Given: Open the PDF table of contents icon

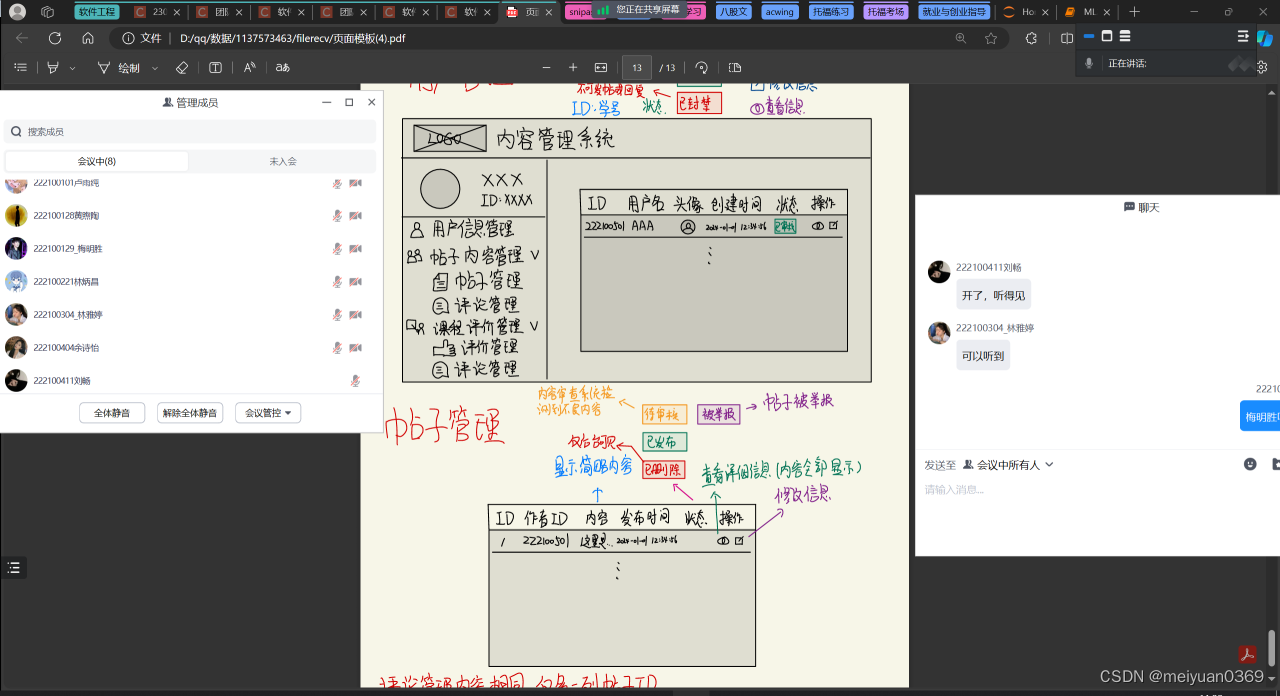Looking at the screenshot, I should coord(20,67).
